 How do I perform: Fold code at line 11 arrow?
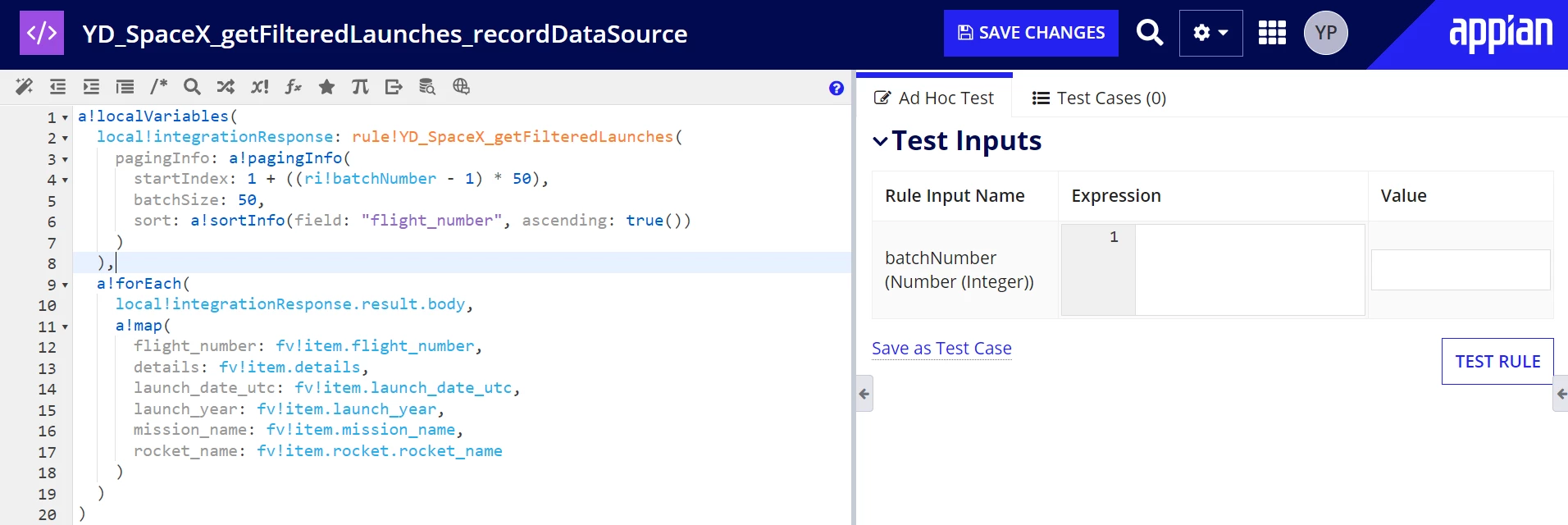[65, 326]
